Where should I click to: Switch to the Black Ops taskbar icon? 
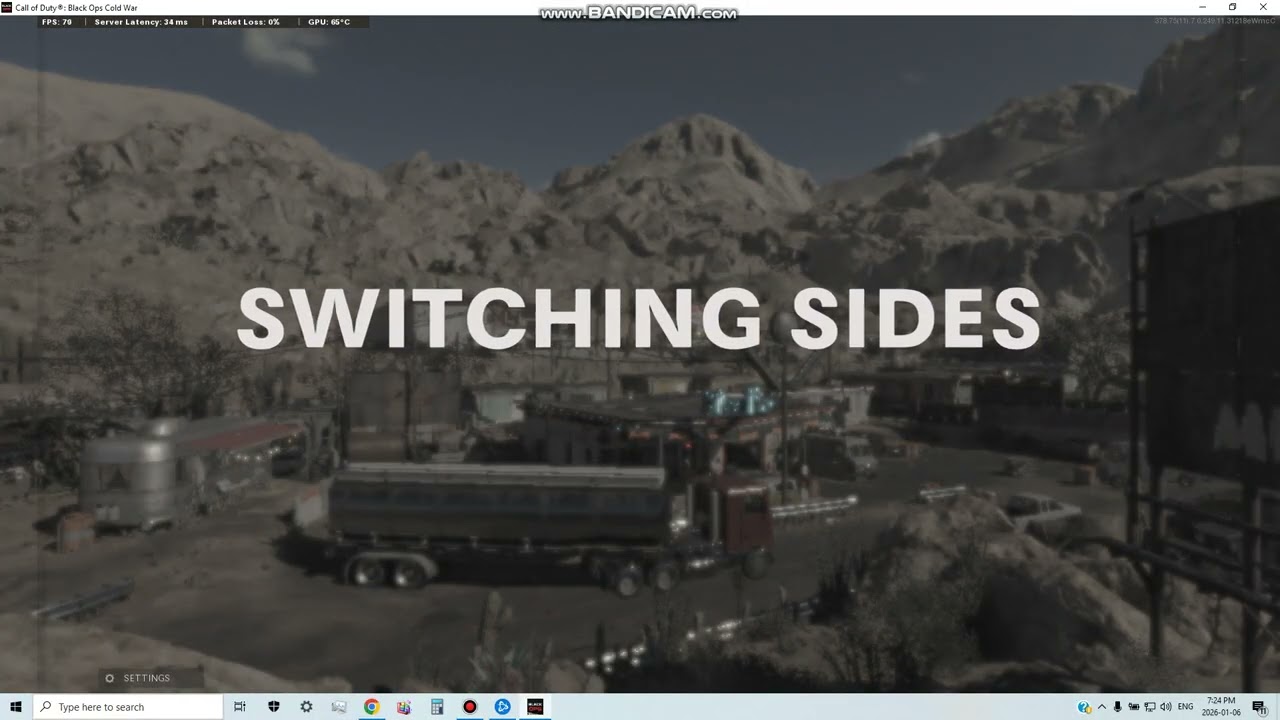(535, 707)
